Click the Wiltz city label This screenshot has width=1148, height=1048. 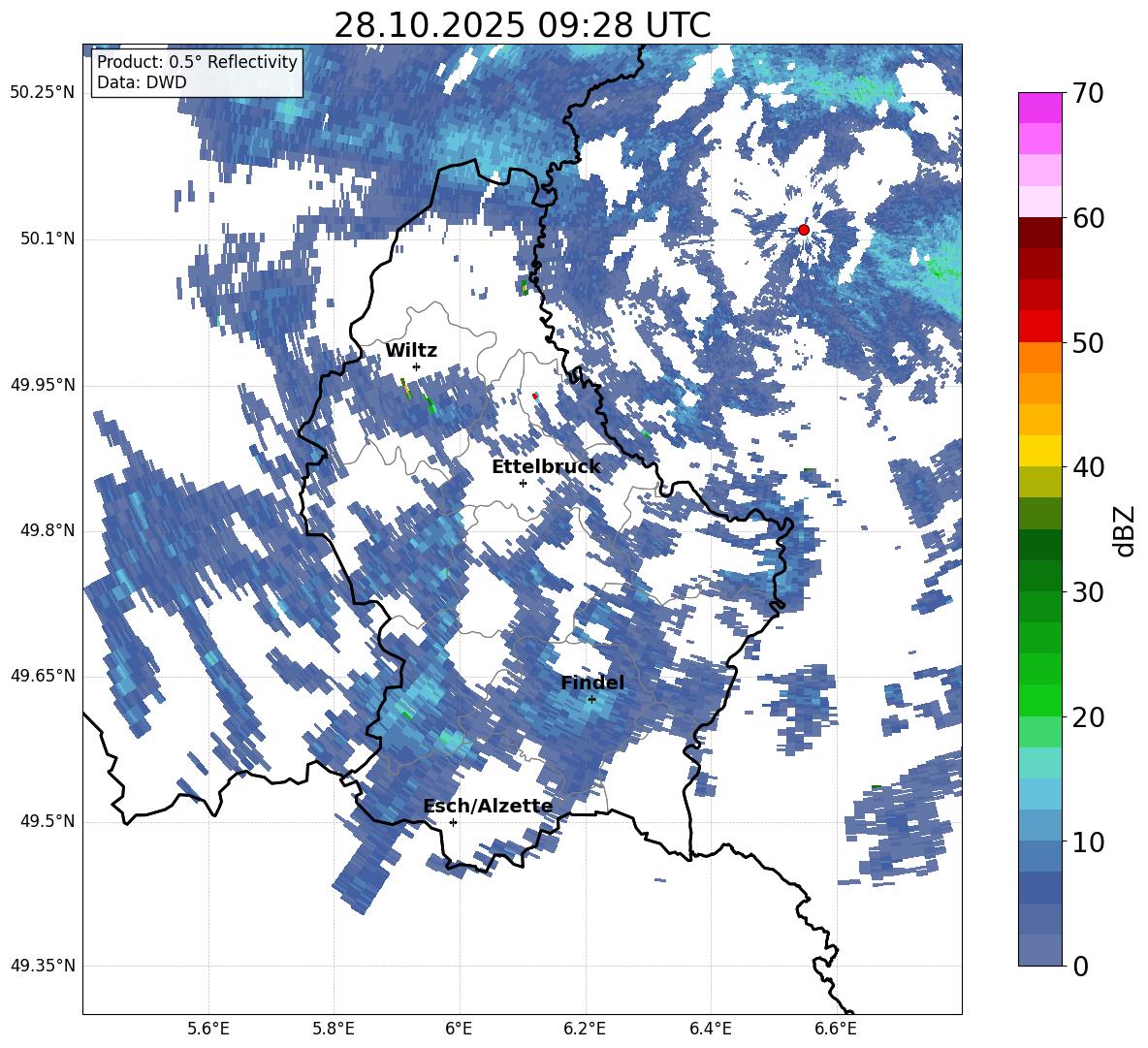click(411, 350)
